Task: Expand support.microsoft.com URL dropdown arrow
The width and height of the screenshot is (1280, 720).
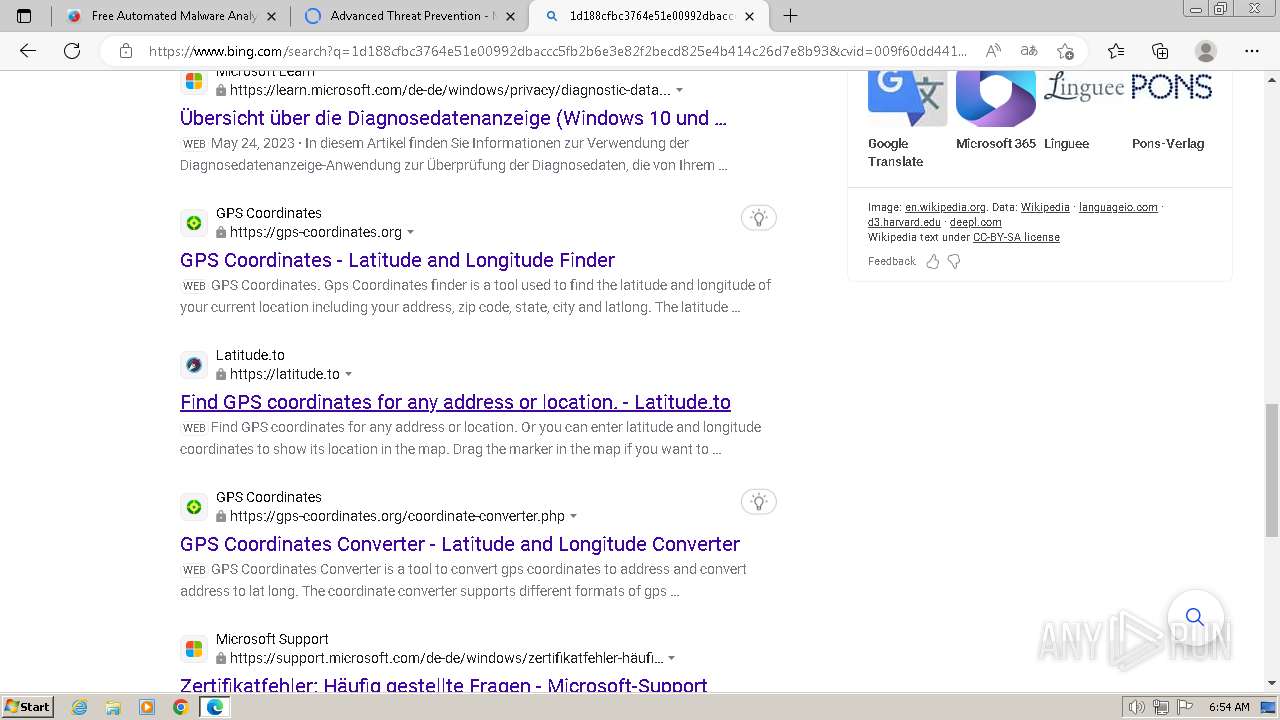Action: (671, 658)
